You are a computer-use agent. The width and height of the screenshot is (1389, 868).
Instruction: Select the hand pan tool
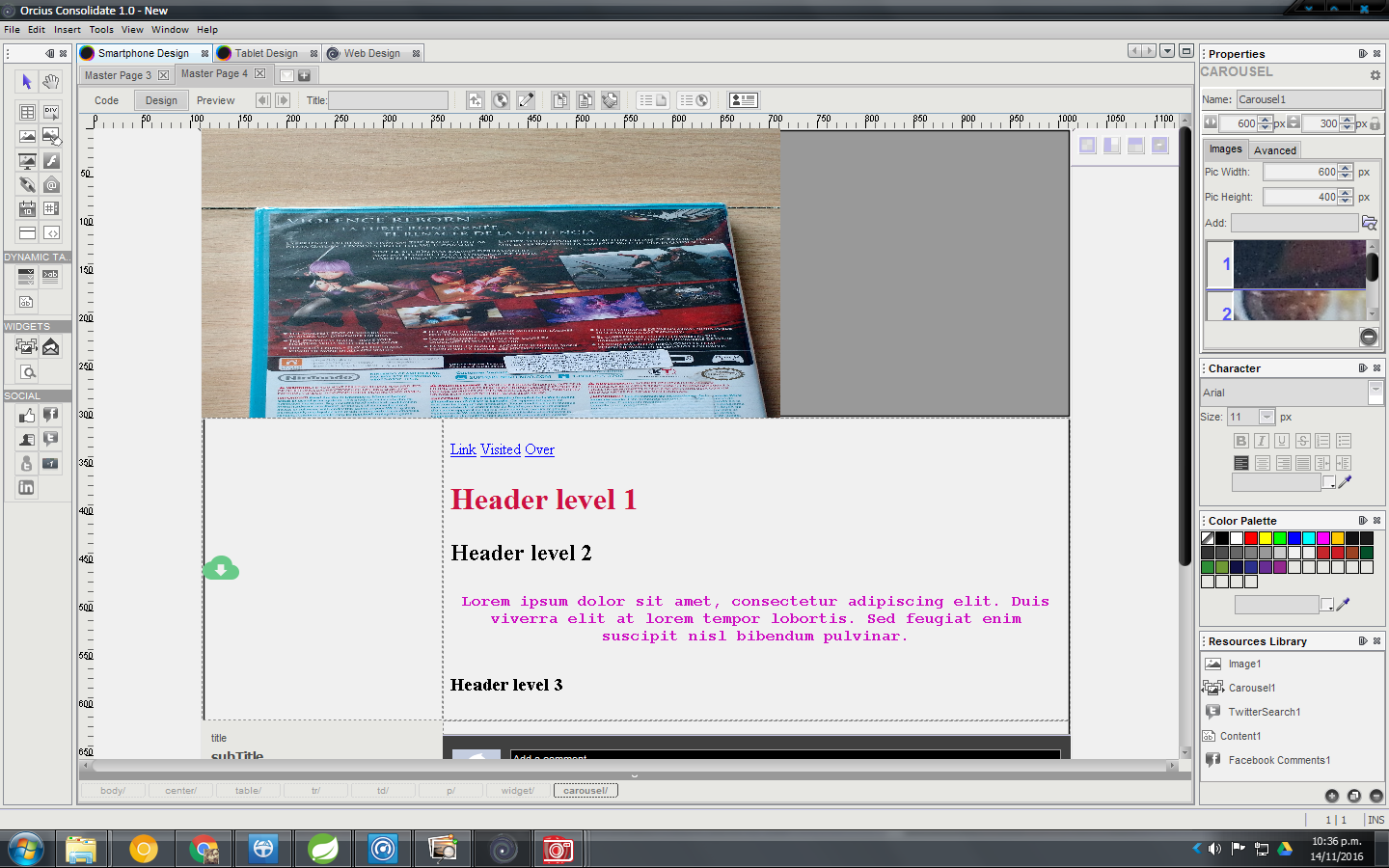point(51,82)
